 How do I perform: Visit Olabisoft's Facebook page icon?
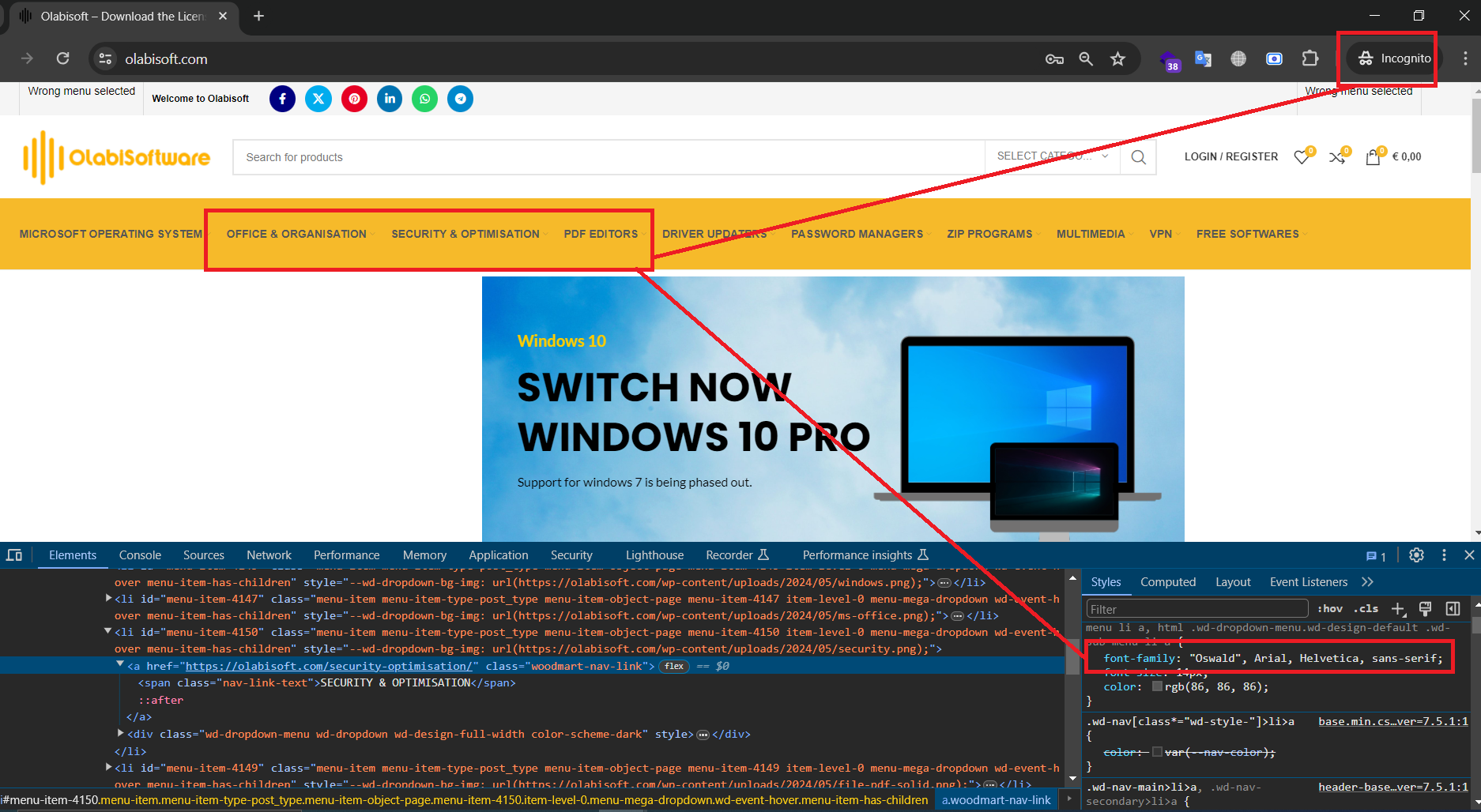point(282,99)
